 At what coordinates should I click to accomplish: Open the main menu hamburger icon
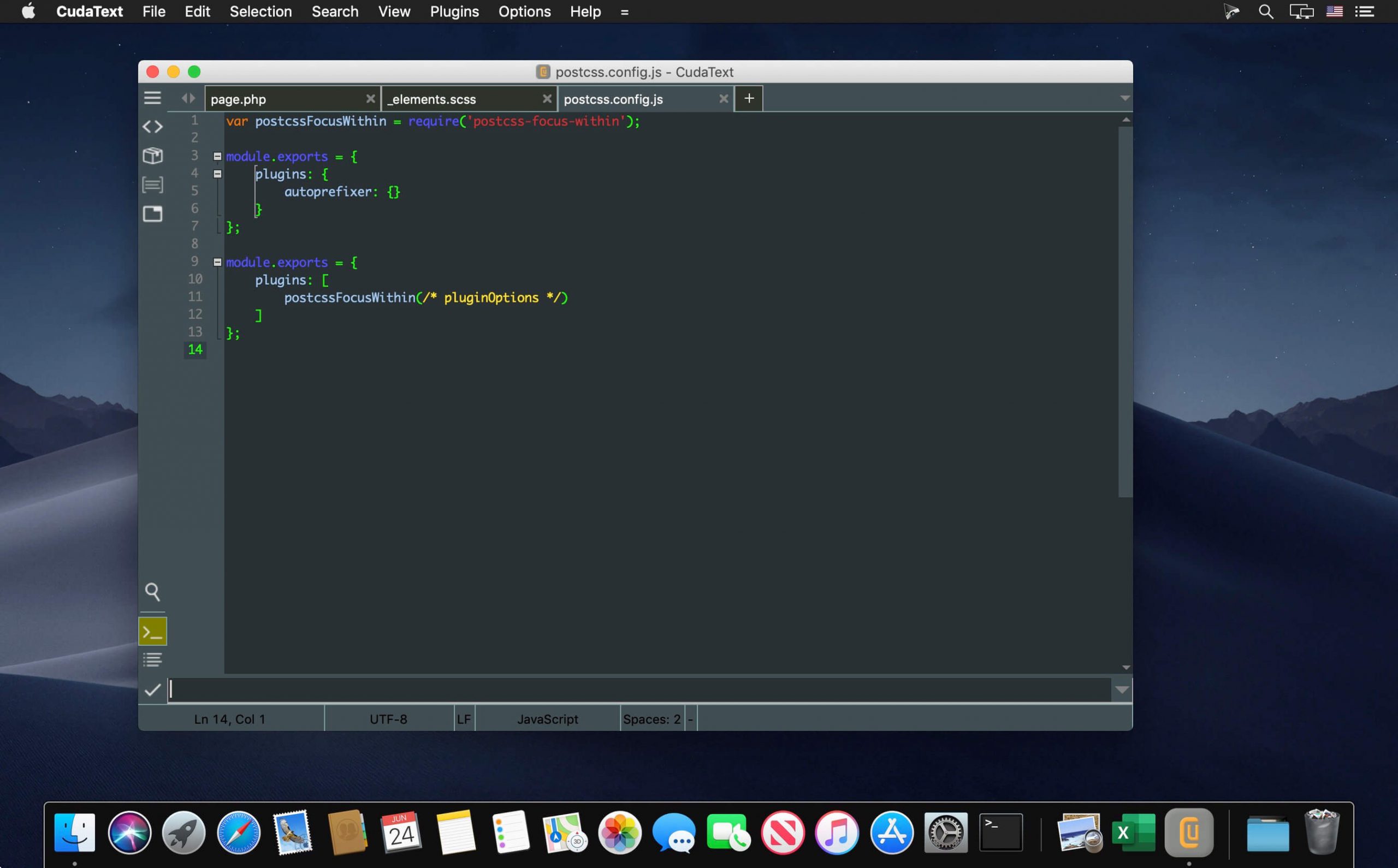click(153, 98)
